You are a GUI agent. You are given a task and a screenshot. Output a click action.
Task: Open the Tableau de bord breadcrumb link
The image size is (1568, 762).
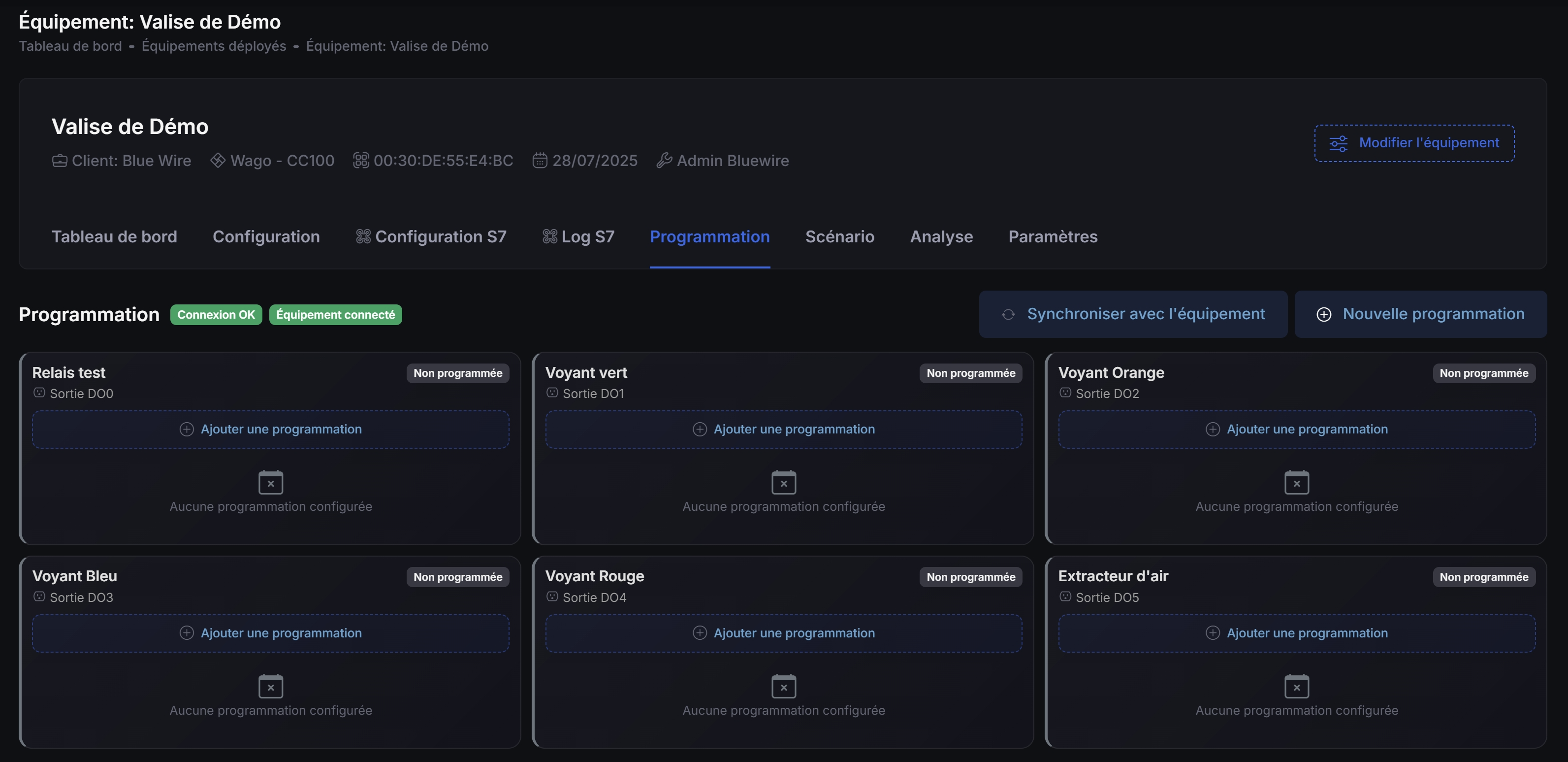[70, 46]
